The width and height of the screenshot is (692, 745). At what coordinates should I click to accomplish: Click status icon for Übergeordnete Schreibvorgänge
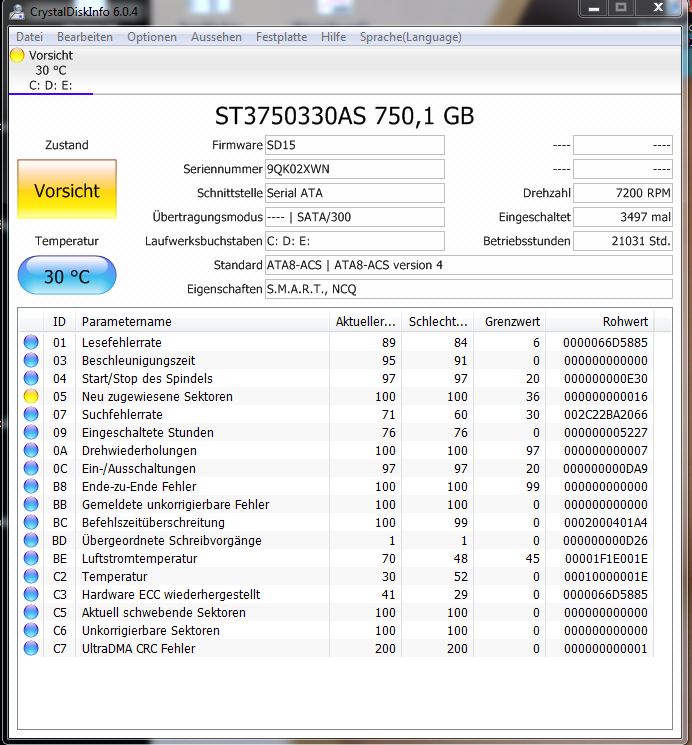pos(31,540)
